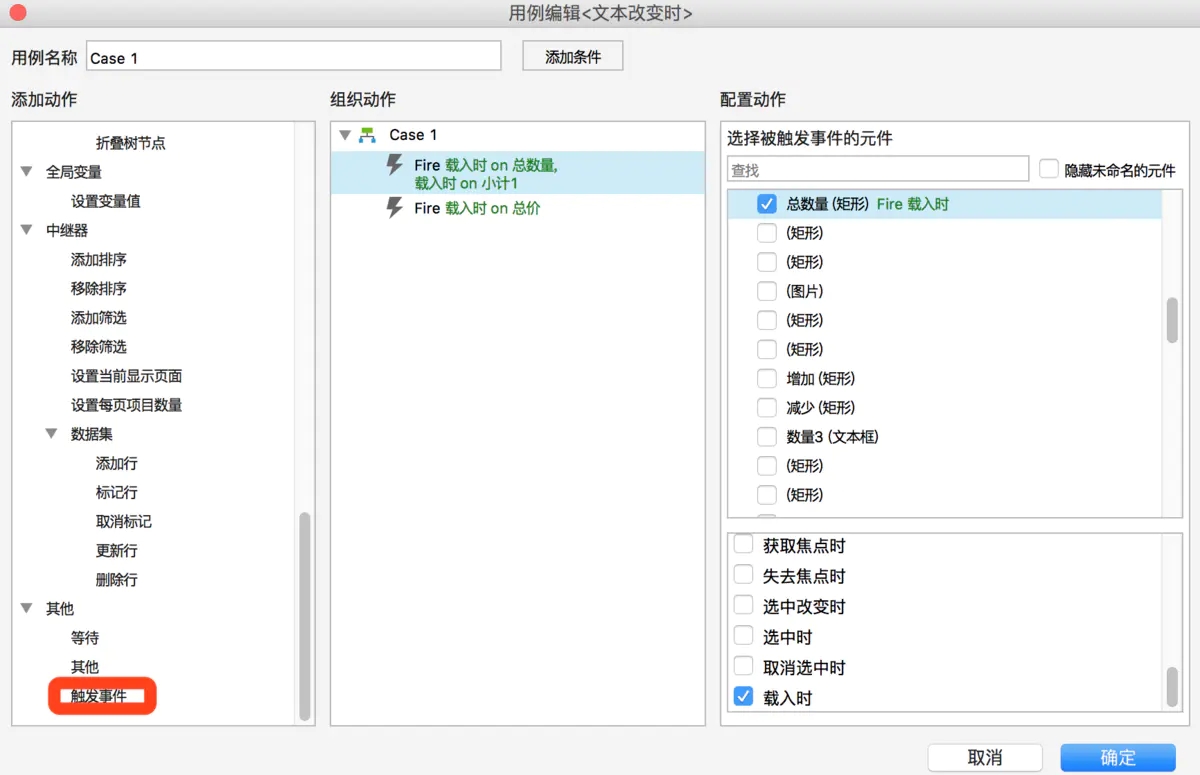Uncheck the 载入时 event

tap(743, 697)
